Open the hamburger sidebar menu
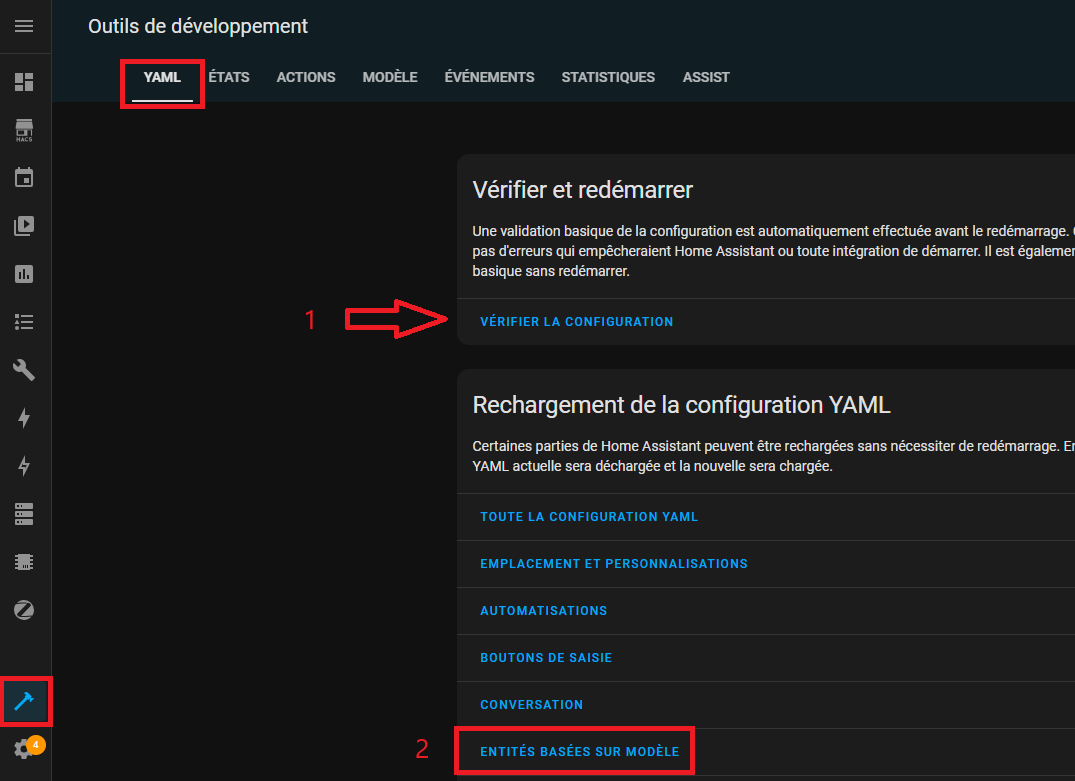This screenshot has width=1075, height=781. pos(24,26)
